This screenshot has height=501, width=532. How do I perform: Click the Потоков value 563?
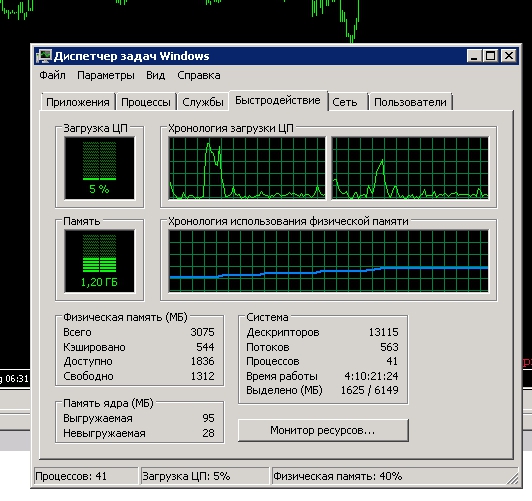coord(389,347)
